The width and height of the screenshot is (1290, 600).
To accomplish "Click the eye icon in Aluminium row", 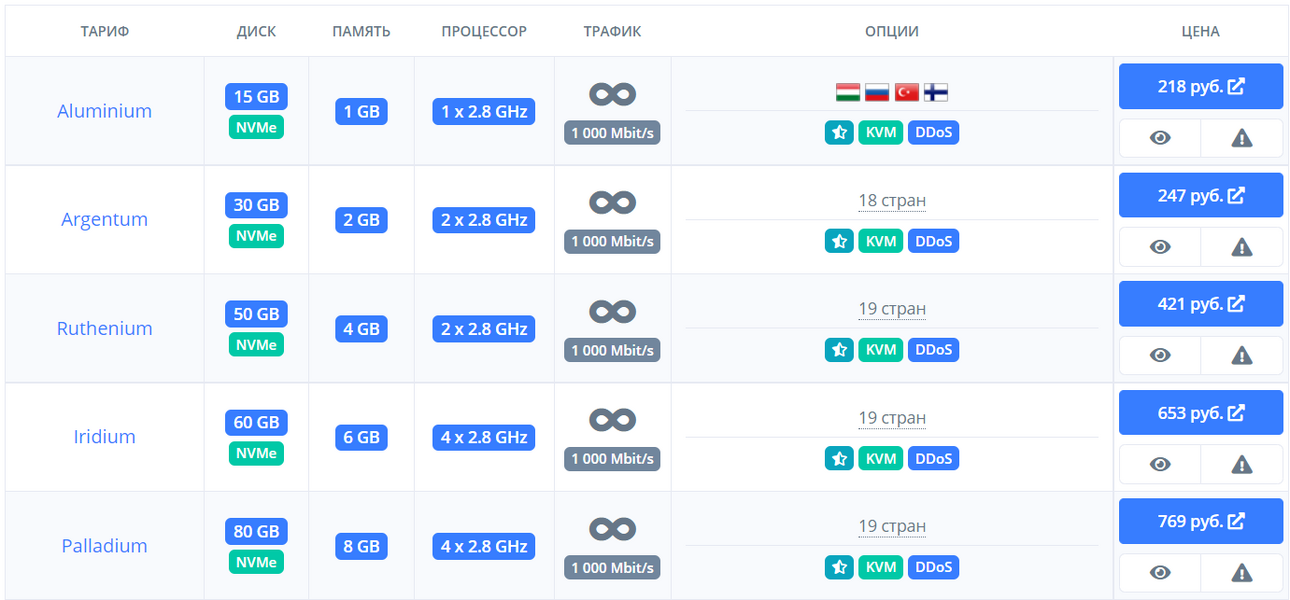I will click(1160, 138).
